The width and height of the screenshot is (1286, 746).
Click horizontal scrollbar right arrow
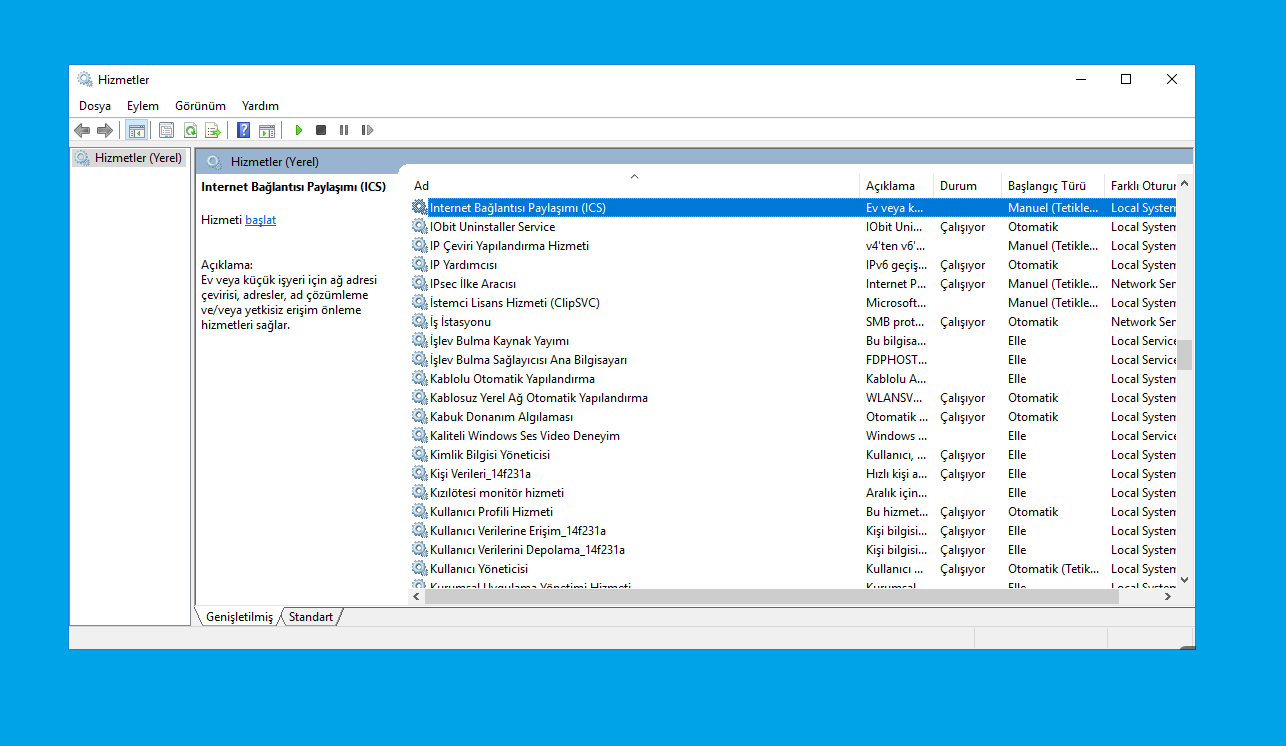(x=1167, y=596)
